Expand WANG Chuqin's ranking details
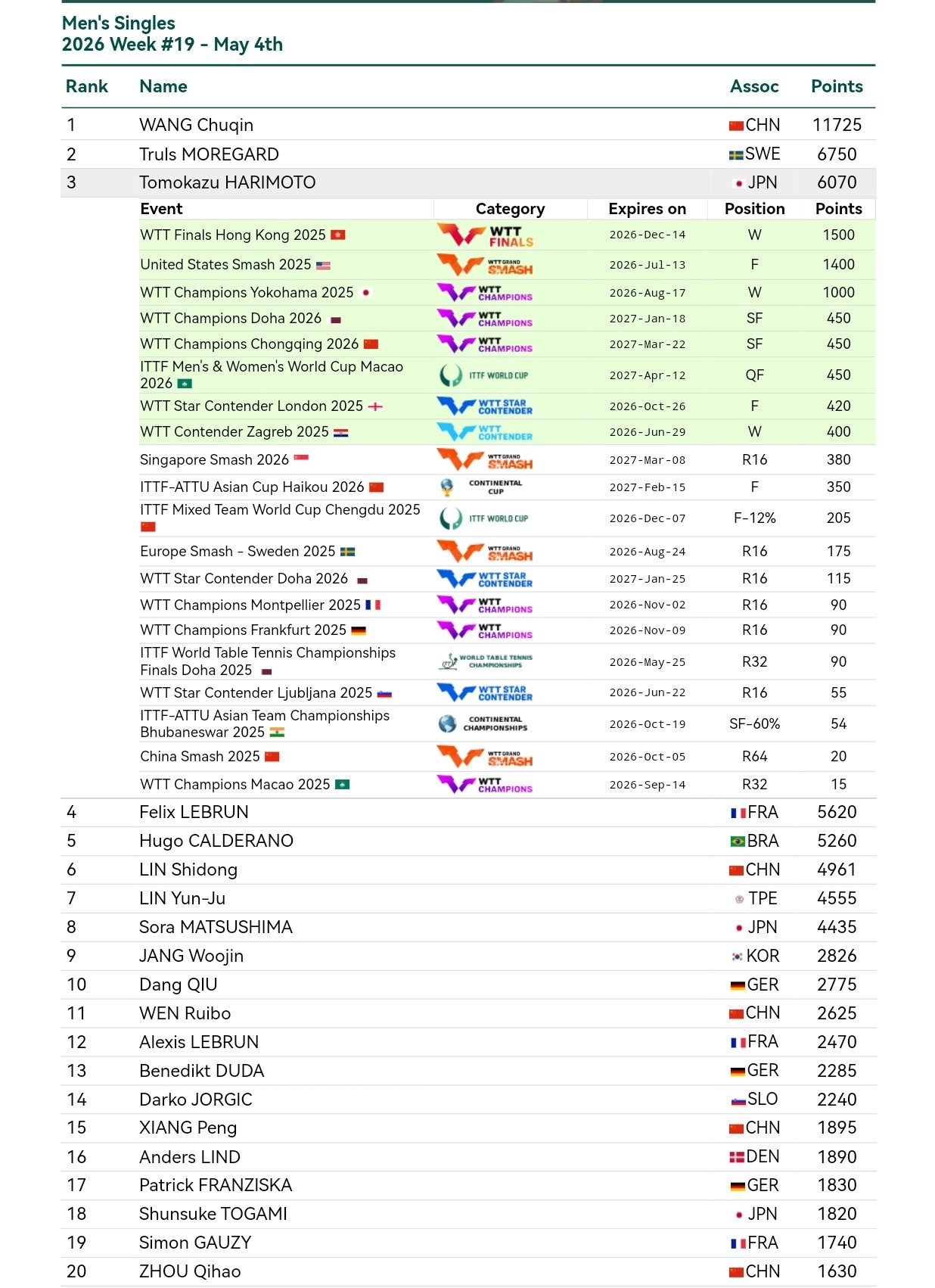Image resolution: width=935 pixels, height=1288 pixels. tap(468, 126)
